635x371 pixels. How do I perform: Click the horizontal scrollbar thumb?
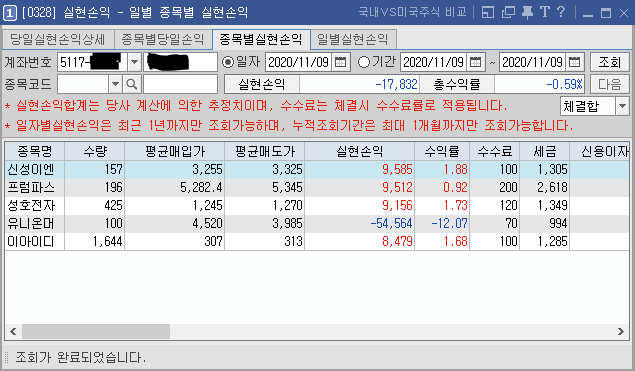[x=96, y=331]
